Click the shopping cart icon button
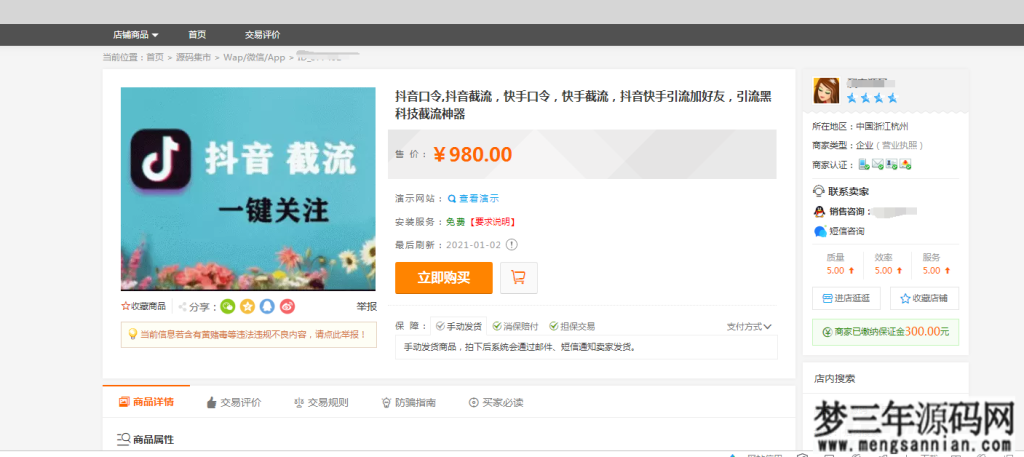This screenshot has height=457, width=1024. [x=519, y=277]
